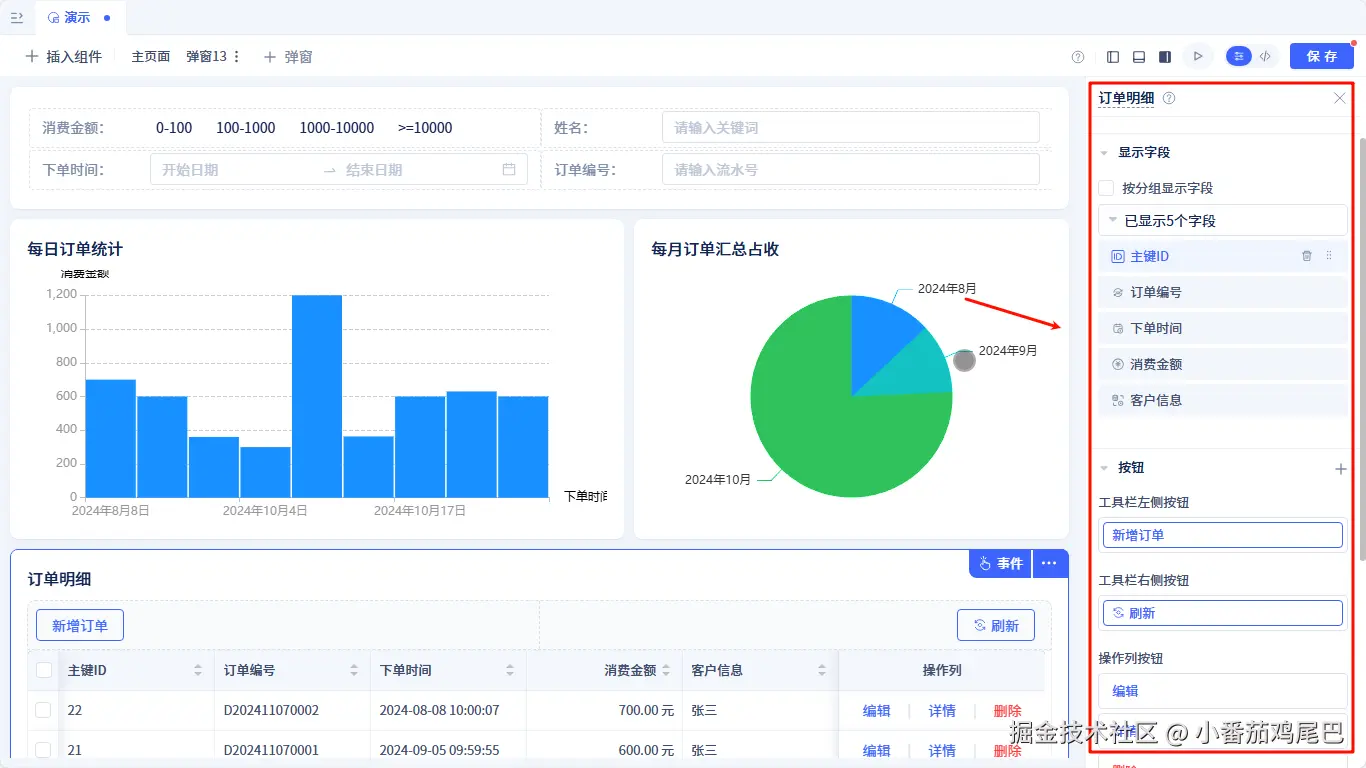Click 插入组件 menu

(64, 57)
